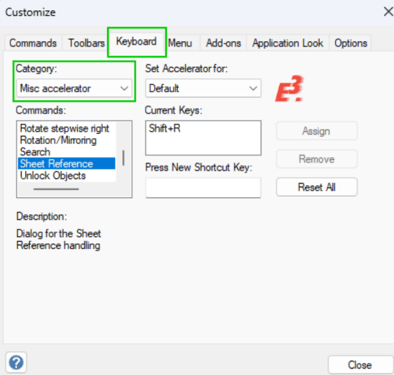Open the Add-ons tab
The image size is (394, 375).
pyautogui.click(x=223, y=43)
